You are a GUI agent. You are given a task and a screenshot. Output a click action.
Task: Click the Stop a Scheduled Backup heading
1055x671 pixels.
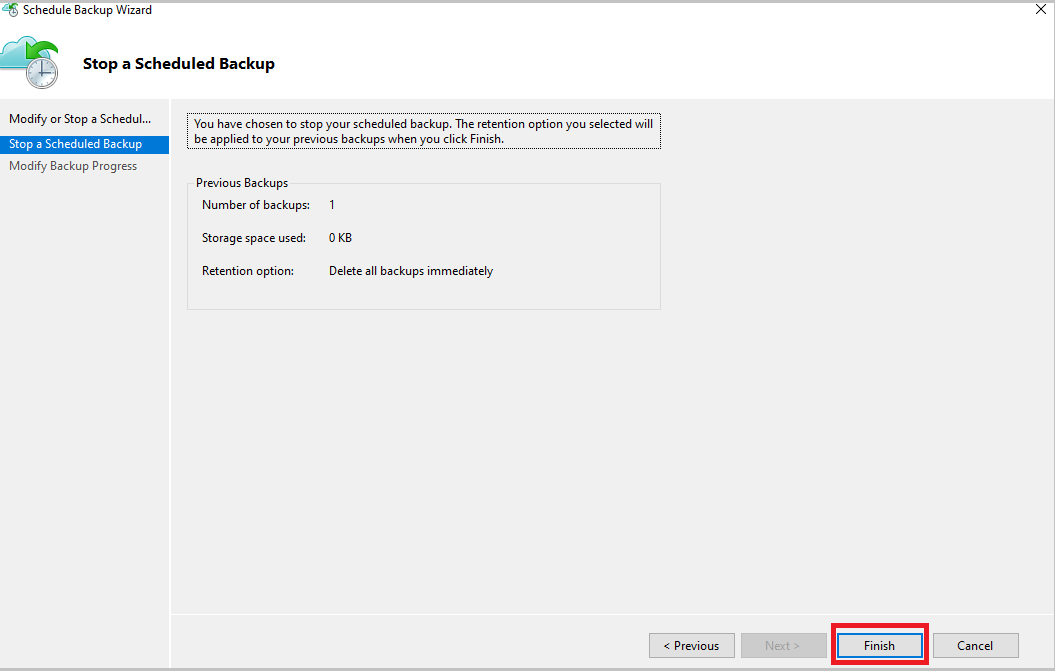pyautogui.click(x=178, y=63)
